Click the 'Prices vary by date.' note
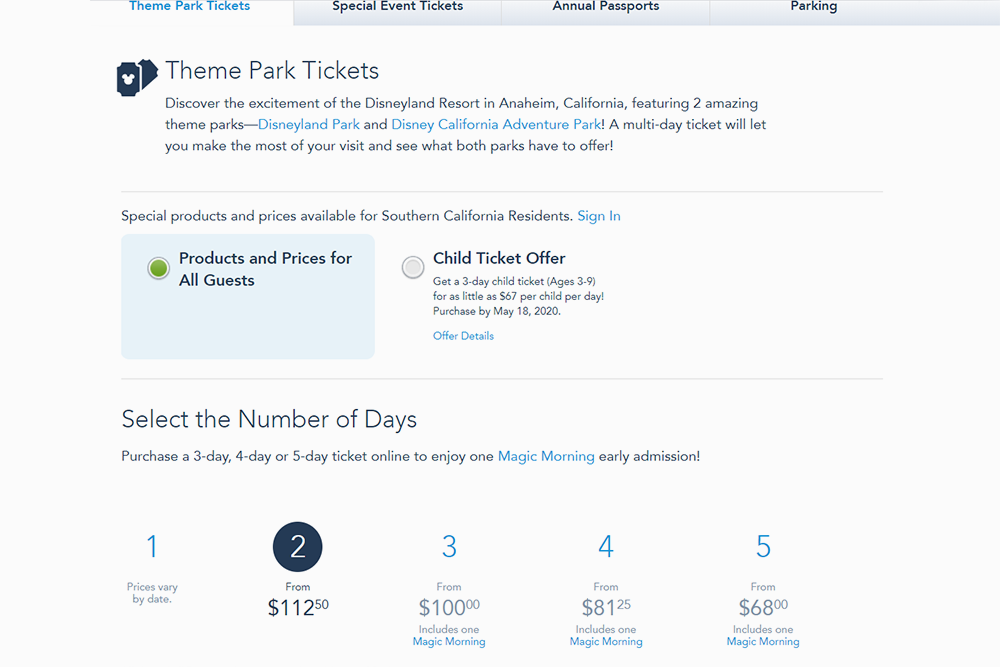1000x667 pixels. click(x=152, y=593)
